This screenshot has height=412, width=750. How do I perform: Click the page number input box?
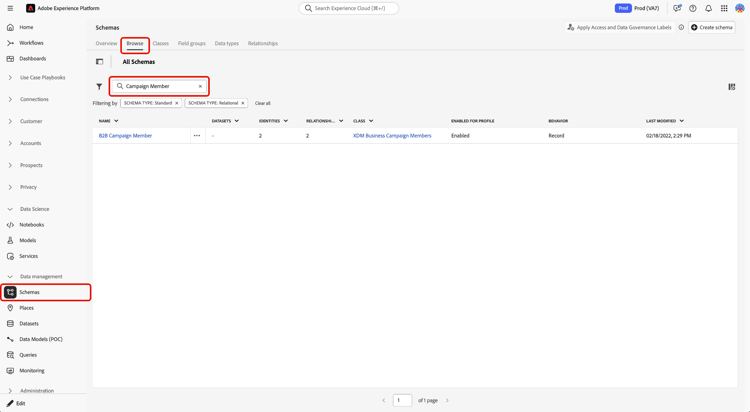402,401
